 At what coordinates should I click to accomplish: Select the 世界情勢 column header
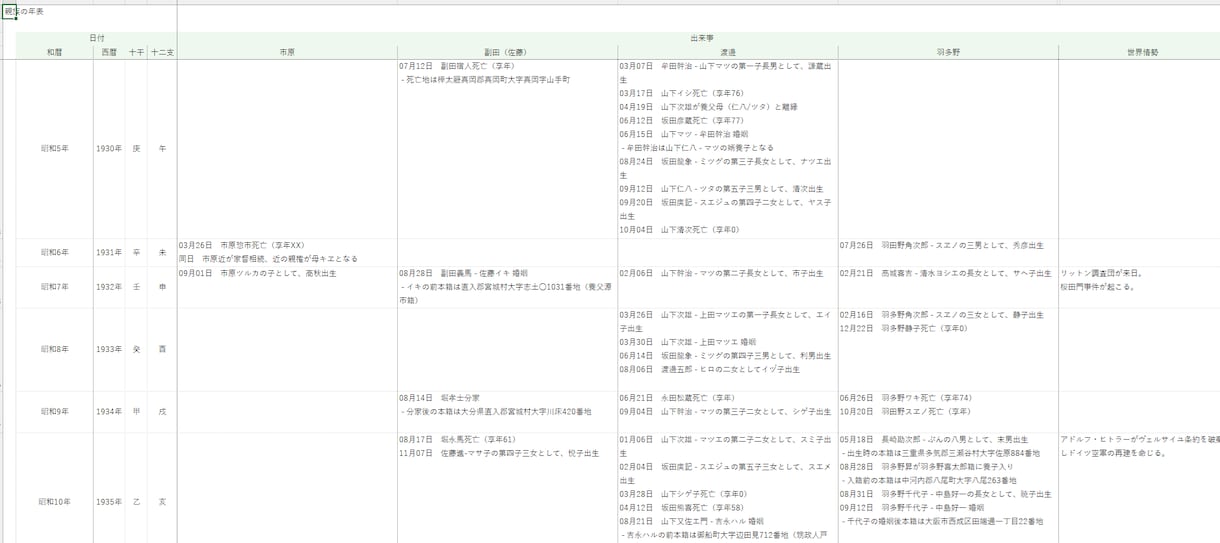click(1140, 52)
